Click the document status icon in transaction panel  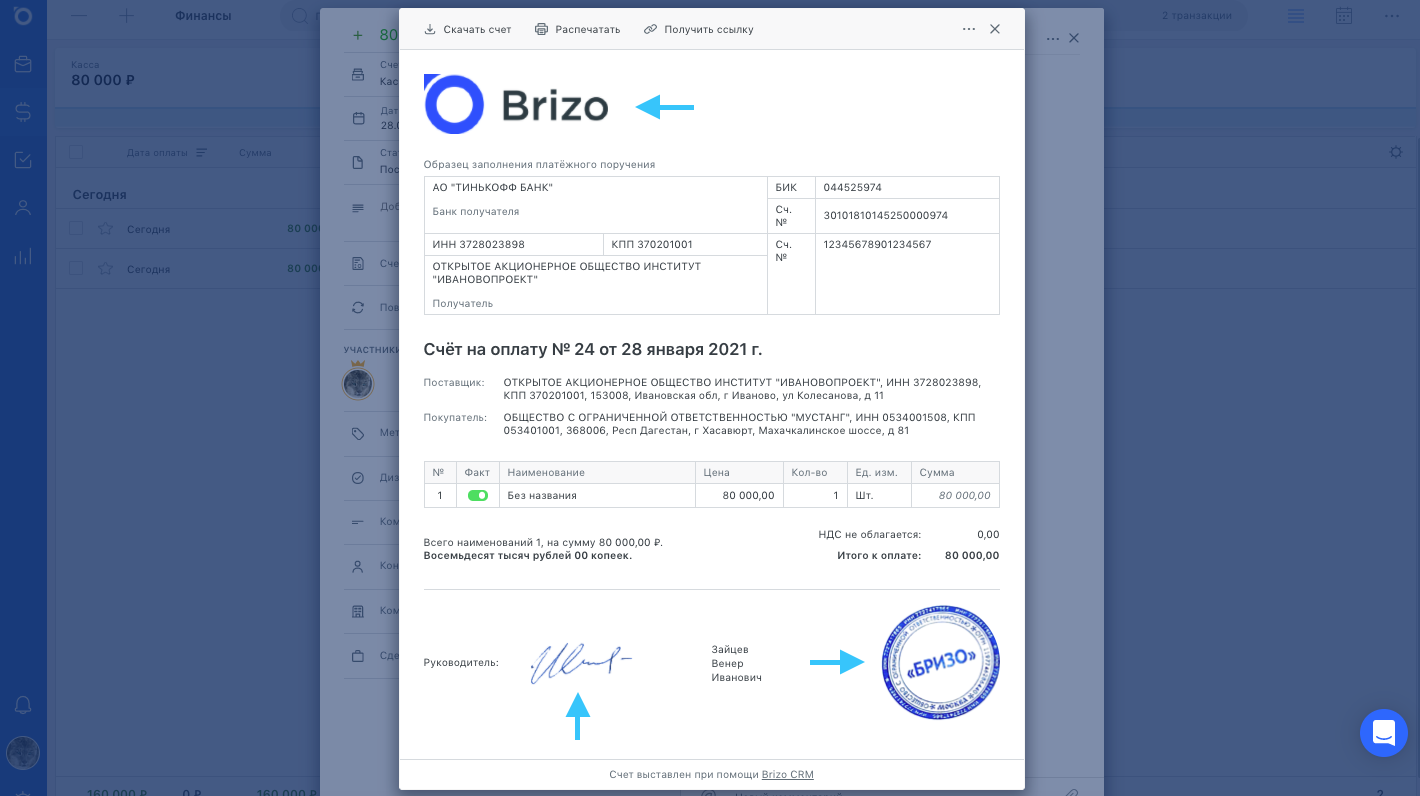pos(358,163)
